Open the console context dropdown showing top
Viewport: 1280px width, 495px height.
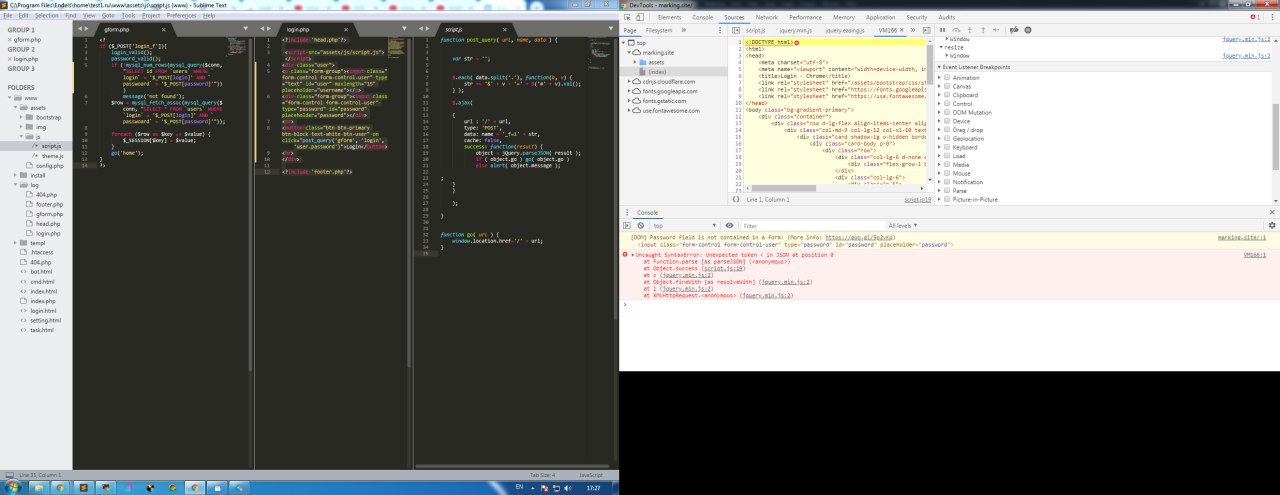coord(685,226)
